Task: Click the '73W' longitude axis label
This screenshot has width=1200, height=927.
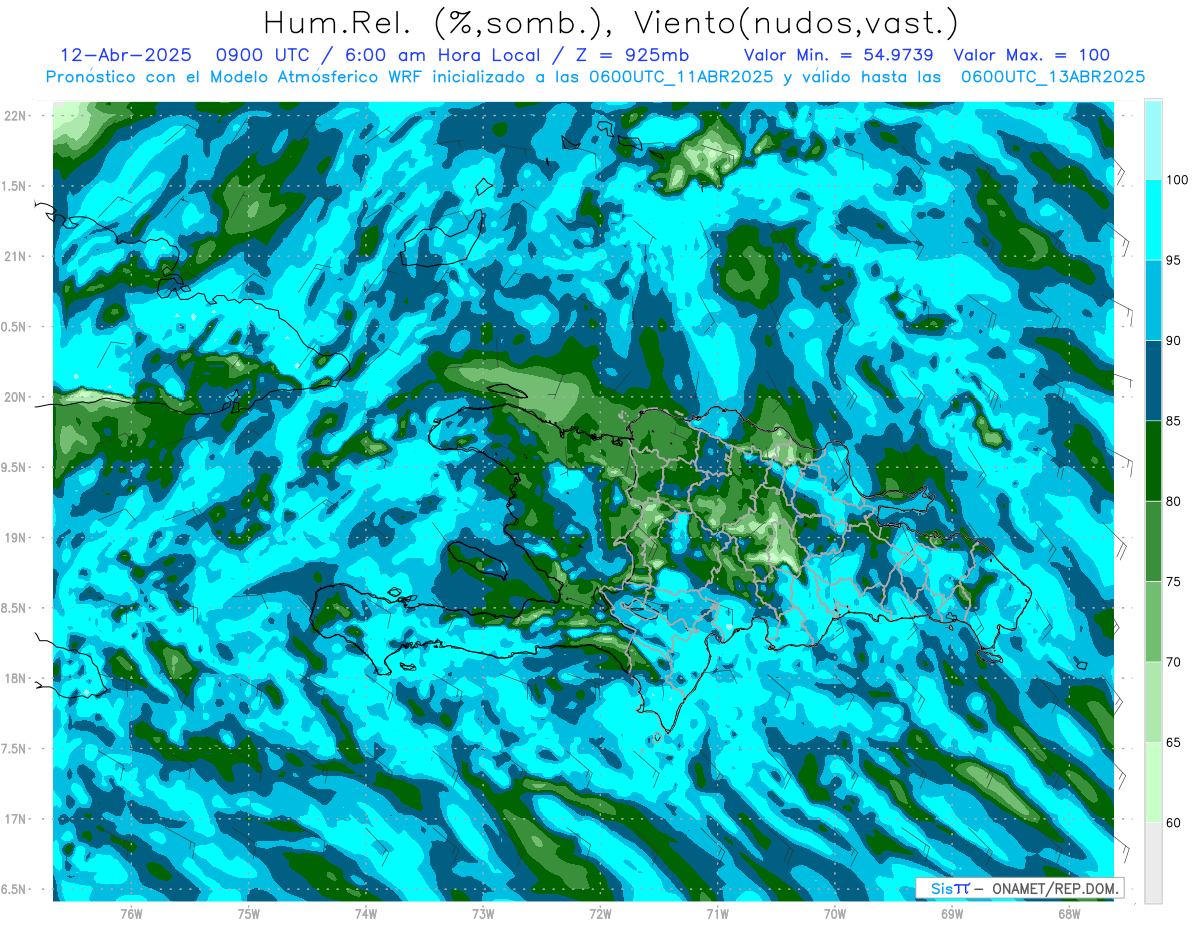Action: tap(483, 913)
